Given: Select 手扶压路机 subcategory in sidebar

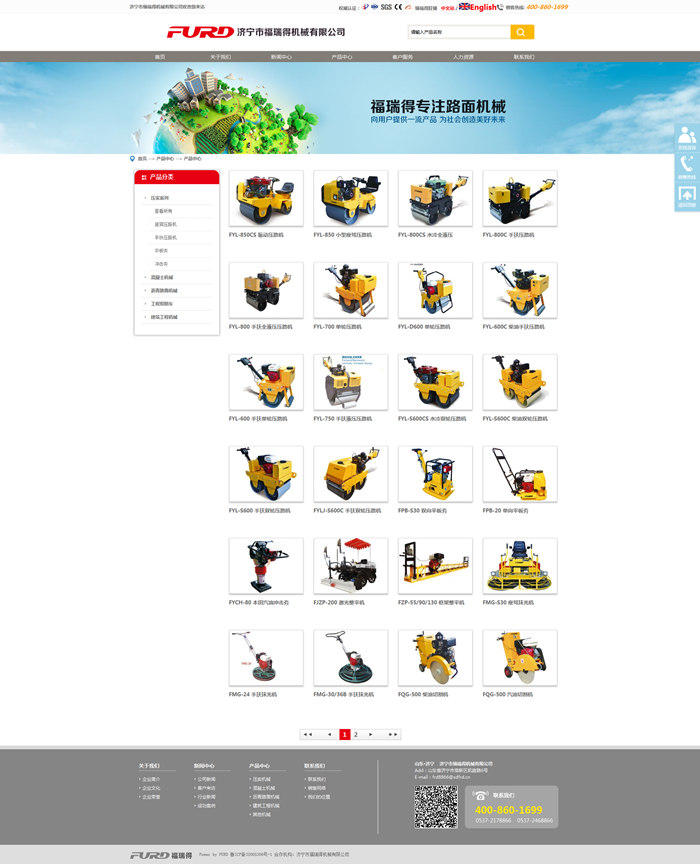Looking at the screenshot, I should point(165,237).
